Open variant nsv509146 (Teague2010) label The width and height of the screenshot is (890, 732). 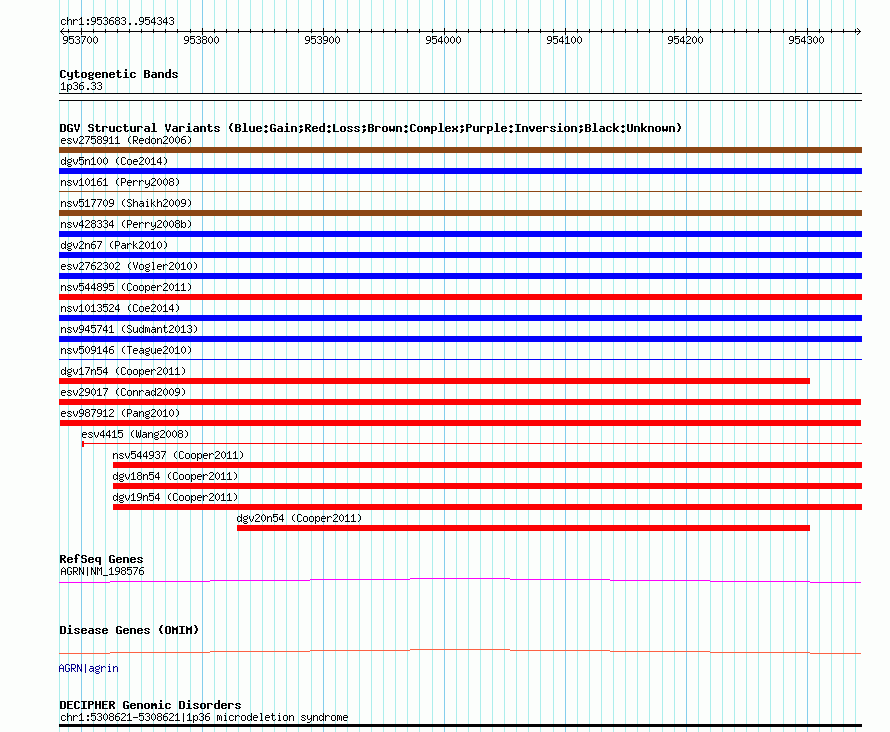[126, 350]
